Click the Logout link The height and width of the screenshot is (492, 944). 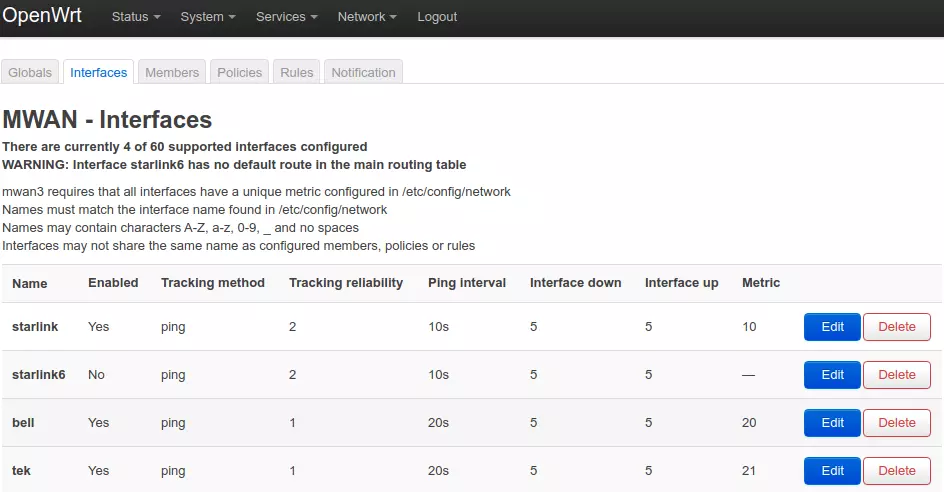[x=437, y=17]
